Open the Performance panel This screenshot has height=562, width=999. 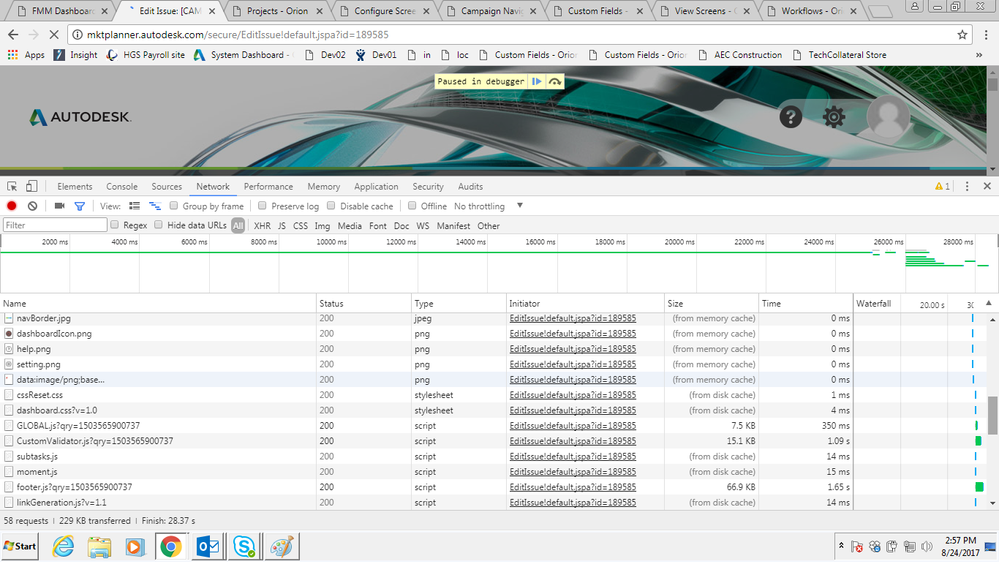point(268,187)
